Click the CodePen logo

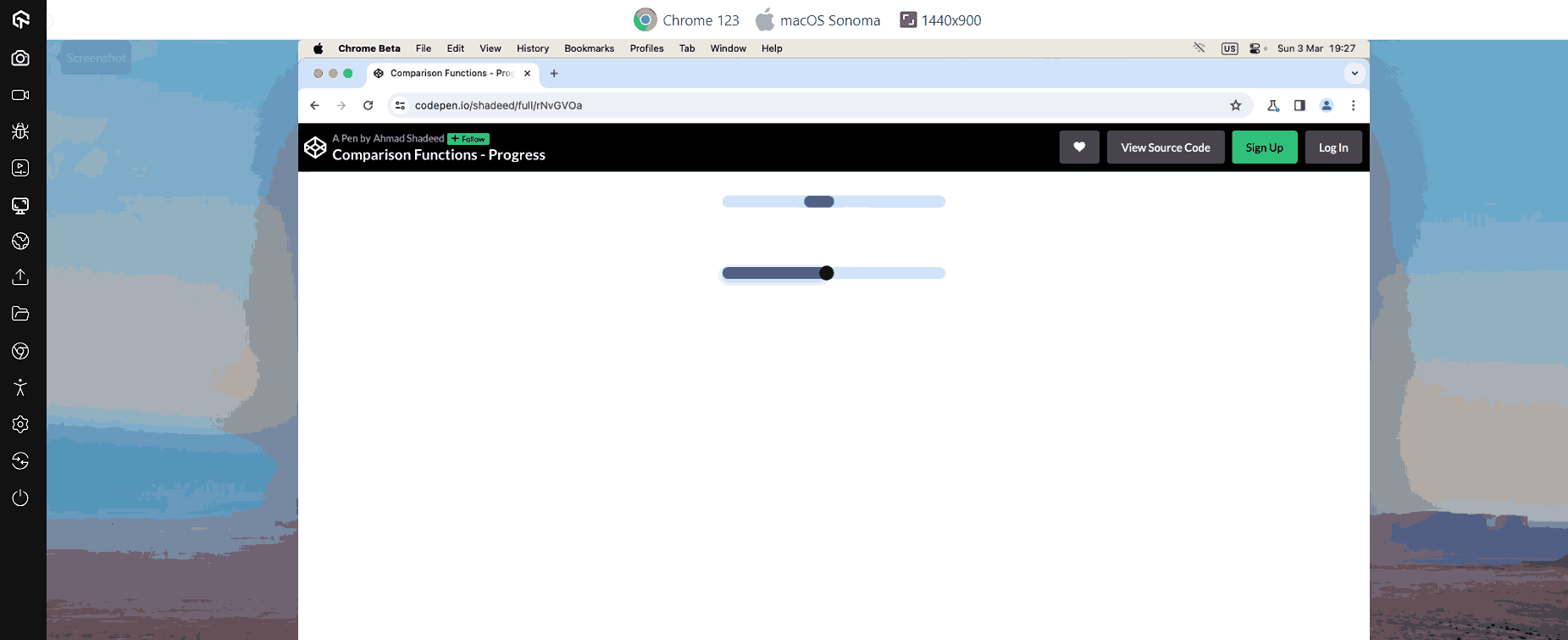tap(315, 147)
